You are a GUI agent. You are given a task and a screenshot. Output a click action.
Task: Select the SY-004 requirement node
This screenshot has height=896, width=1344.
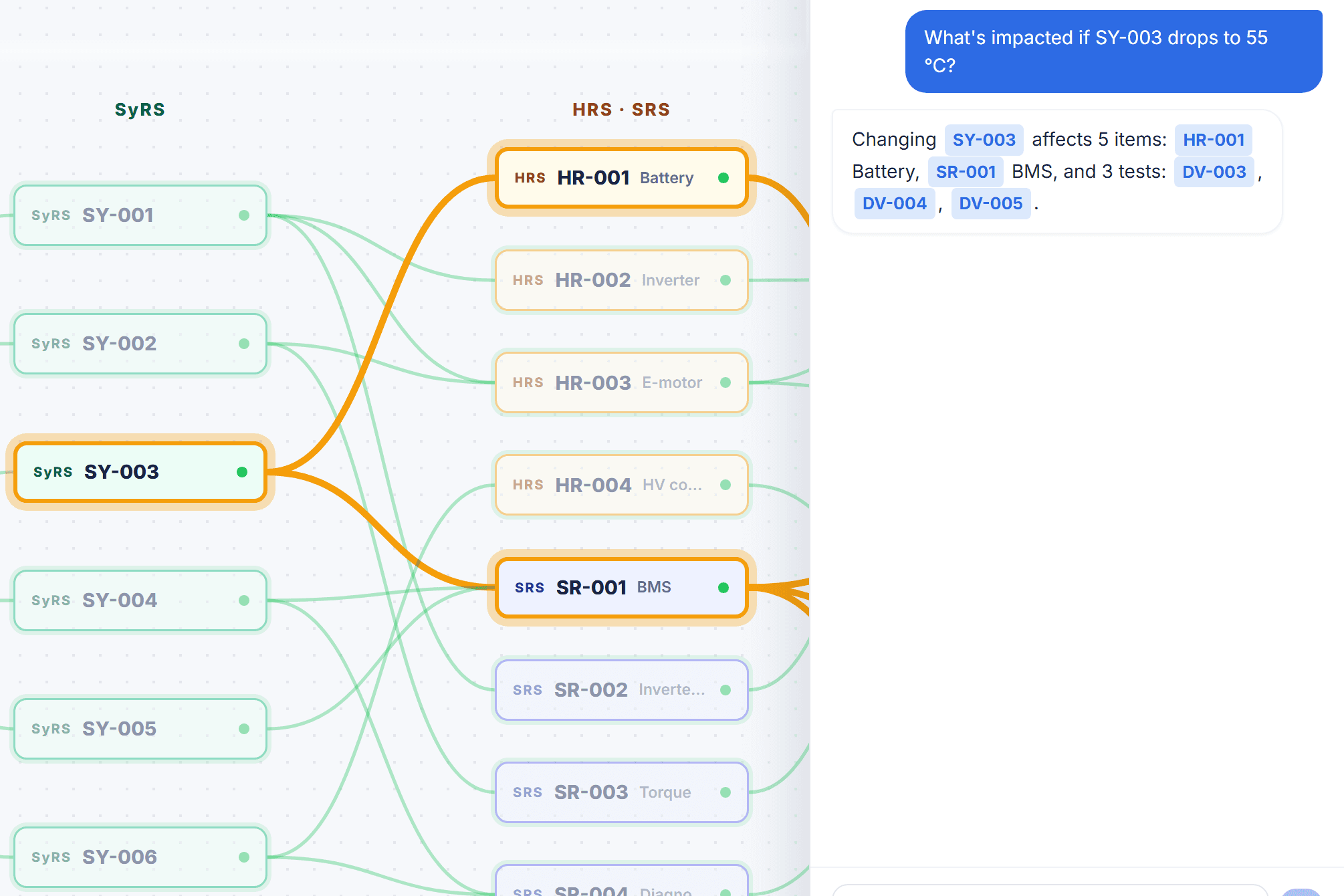click(140, 600)
